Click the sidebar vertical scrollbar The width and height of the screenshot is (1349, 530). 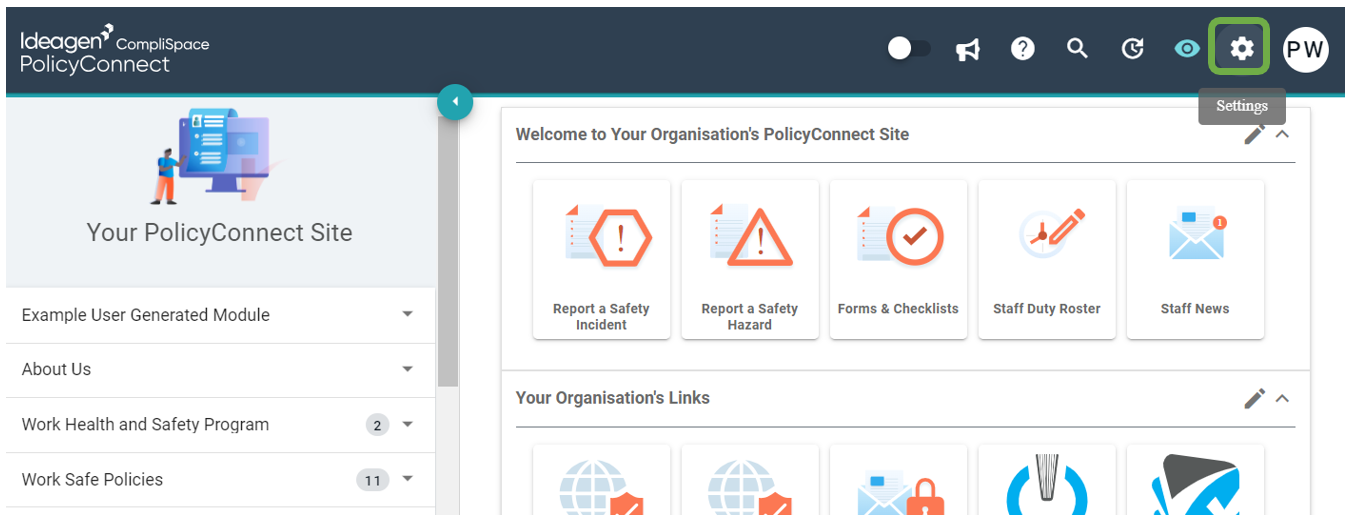448,250
